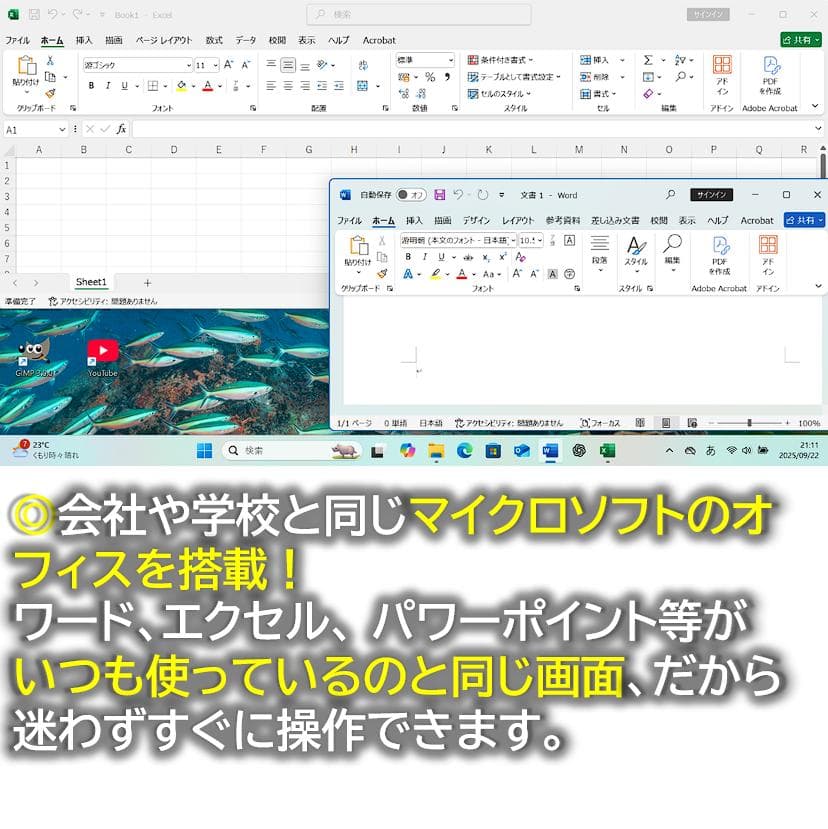828x829 pixels.
Task: Click the Undo icon in Word's title bar
Action: [x=458, y=195]
